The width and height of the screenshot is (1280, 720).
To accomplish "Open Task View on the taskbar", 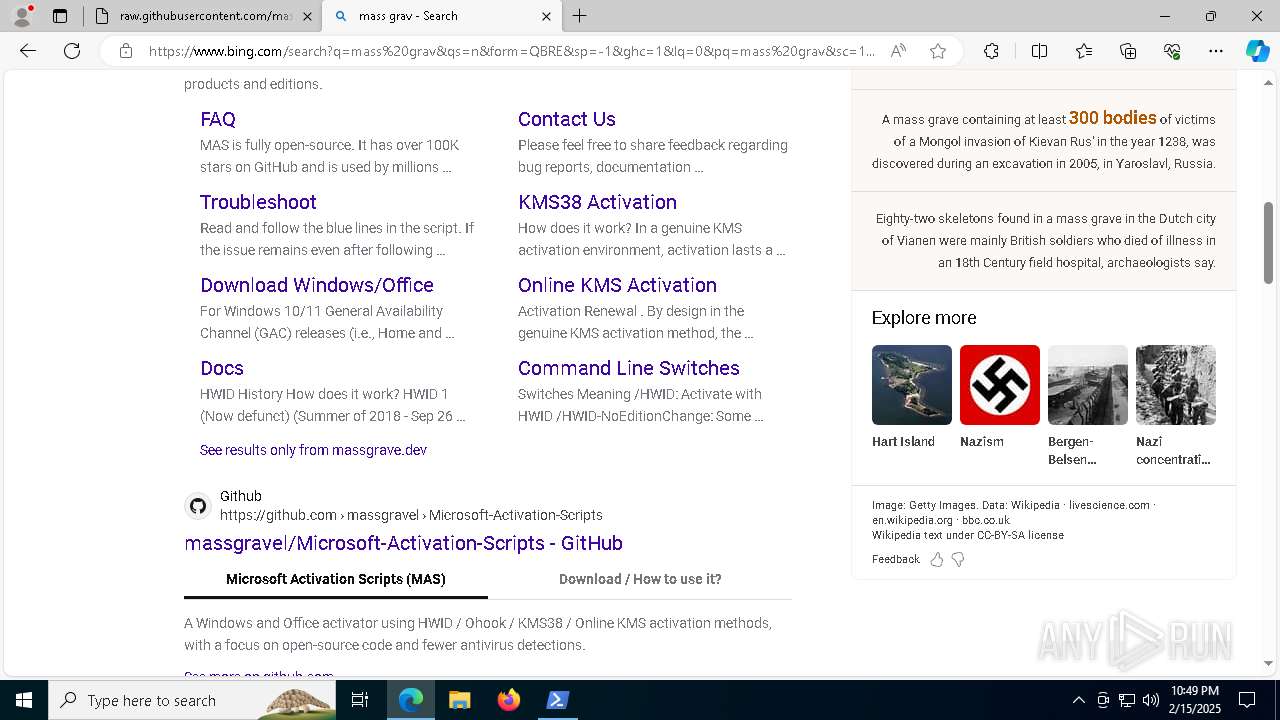I will pyautogui.click(x=360, y=700).
